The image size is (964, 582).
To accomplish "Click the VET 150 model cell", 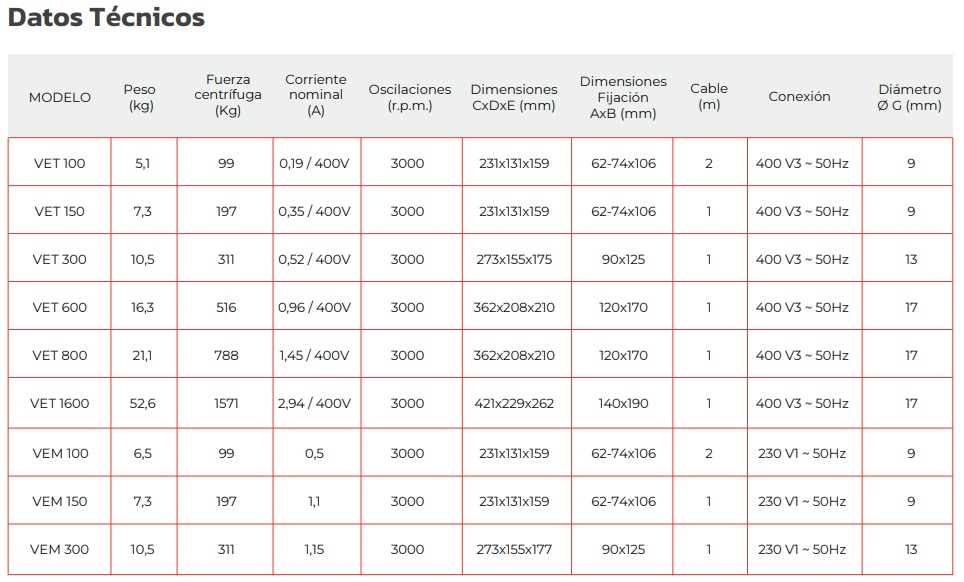I will 60,211.
